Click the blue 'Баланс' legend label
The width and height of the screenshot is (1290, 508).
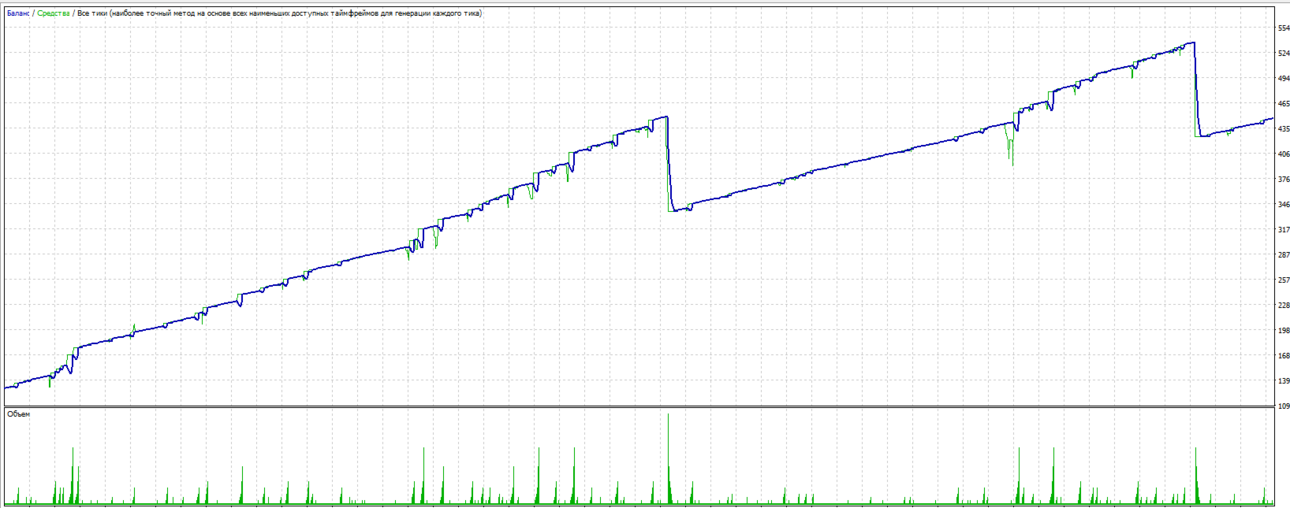pyautogui.click(x=18, y=15)
